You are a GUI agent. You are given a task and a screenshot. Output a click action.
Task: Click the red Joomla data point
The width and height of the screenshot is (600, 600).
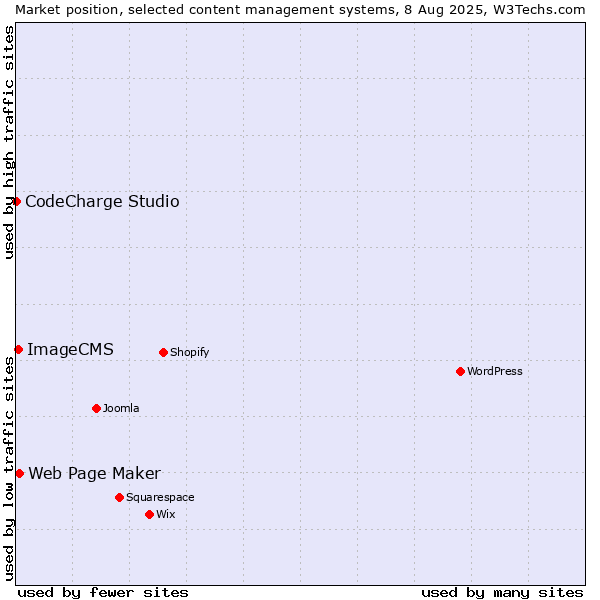click(x=96, y=408)
